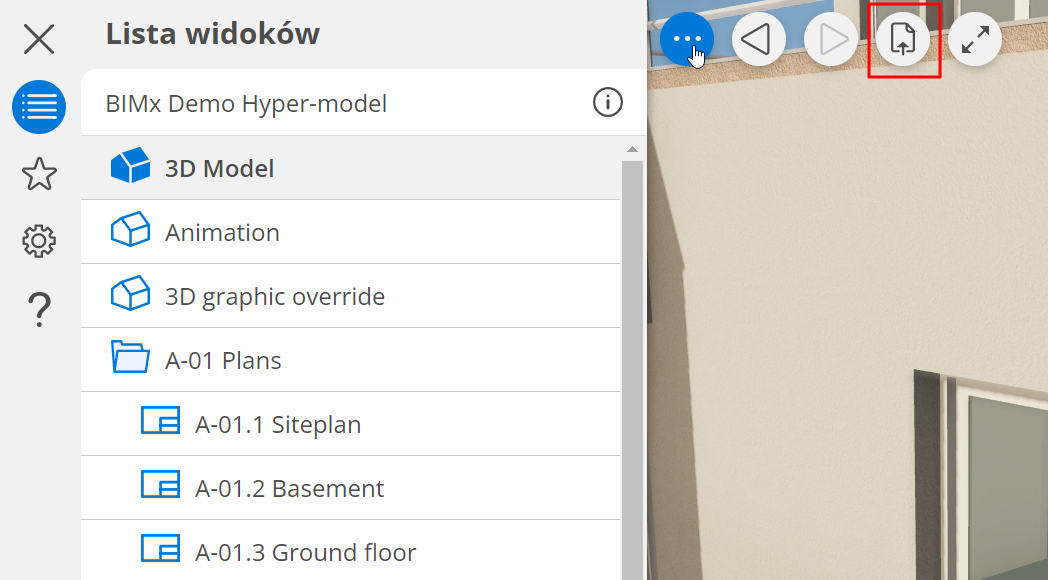This screenshot has width=1048, height=580.
Task: Open A-01.2 Basement layout
Action: 289,488
